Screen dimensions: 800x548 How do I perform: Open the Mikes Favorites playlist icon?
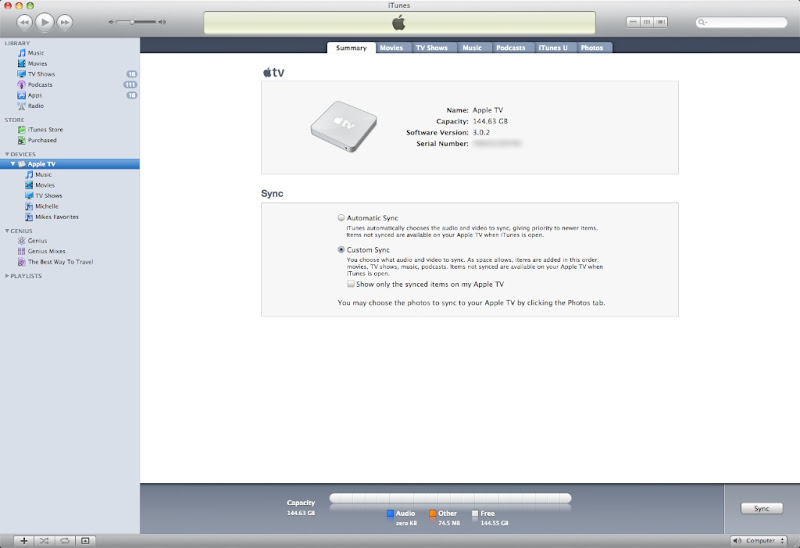pos(29,217)
